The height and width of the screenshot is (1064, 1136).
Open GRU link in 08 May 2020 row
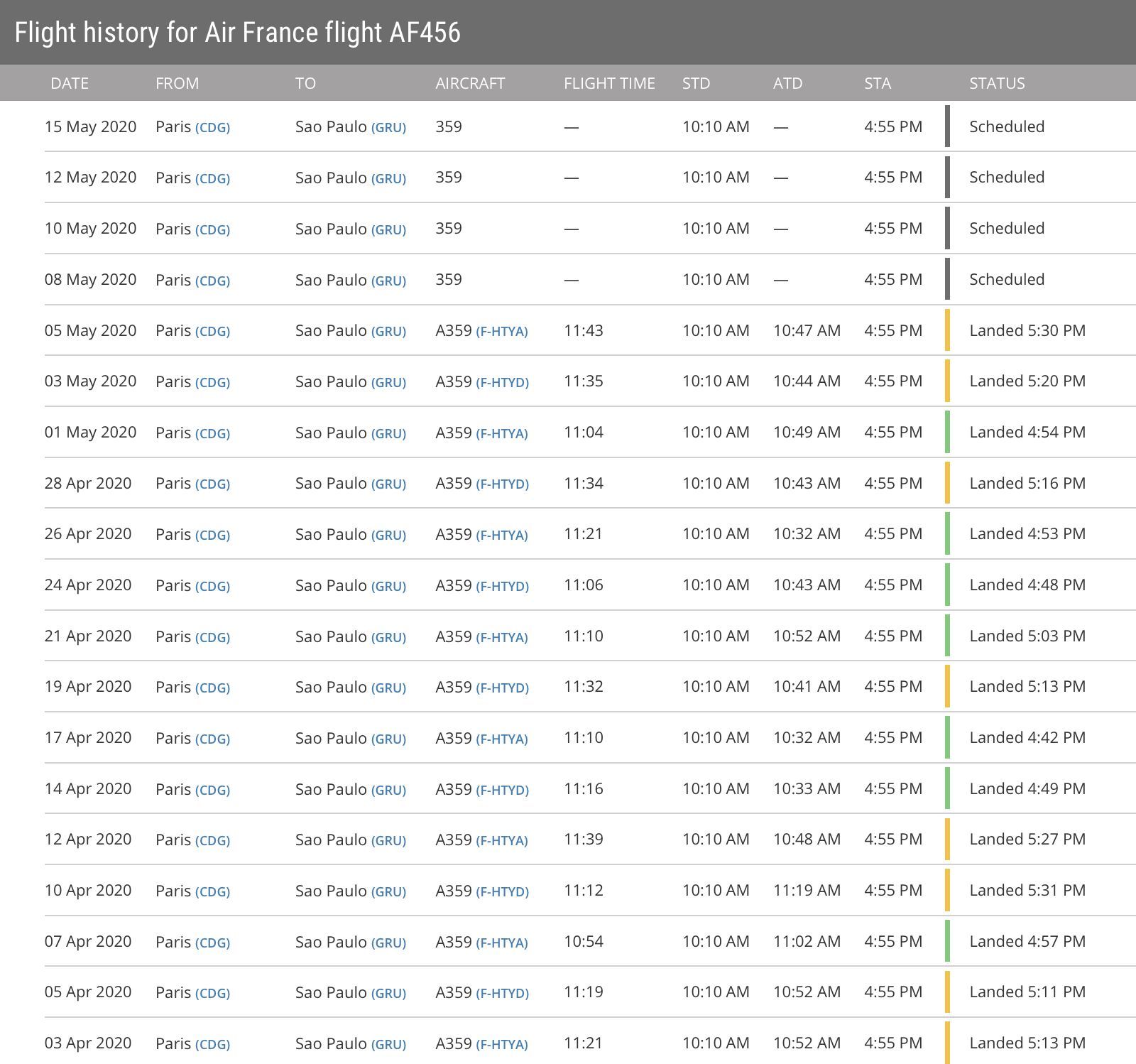pos(388,281)
